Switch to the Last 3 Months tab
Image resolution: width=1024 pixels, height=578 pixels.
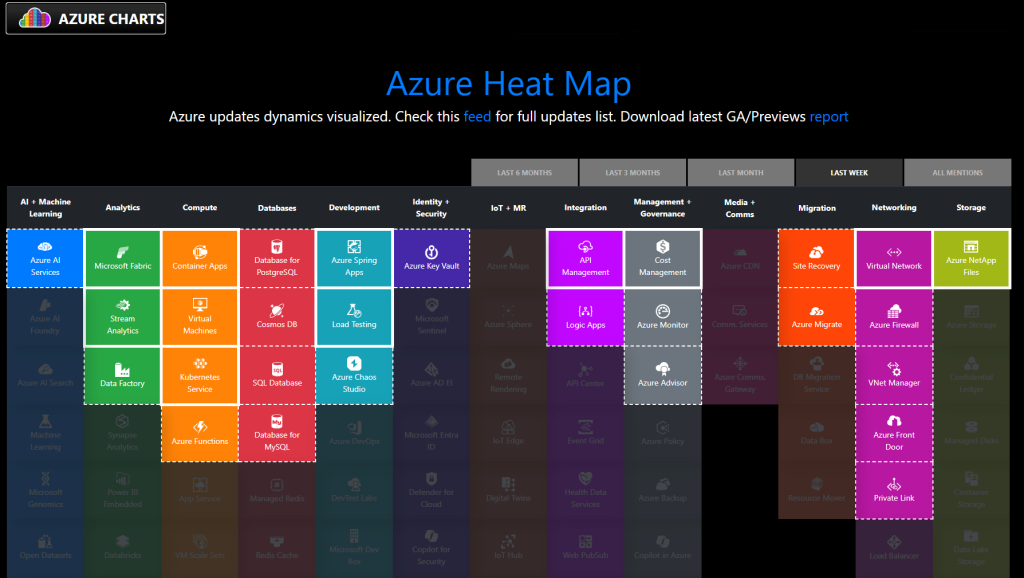point(632,172)
